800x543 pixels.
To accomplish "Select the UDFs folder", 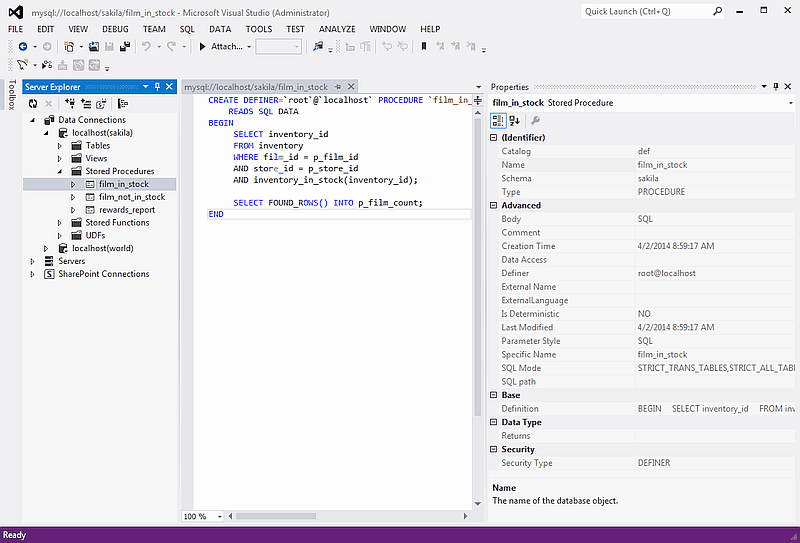I will click(95, 235).
